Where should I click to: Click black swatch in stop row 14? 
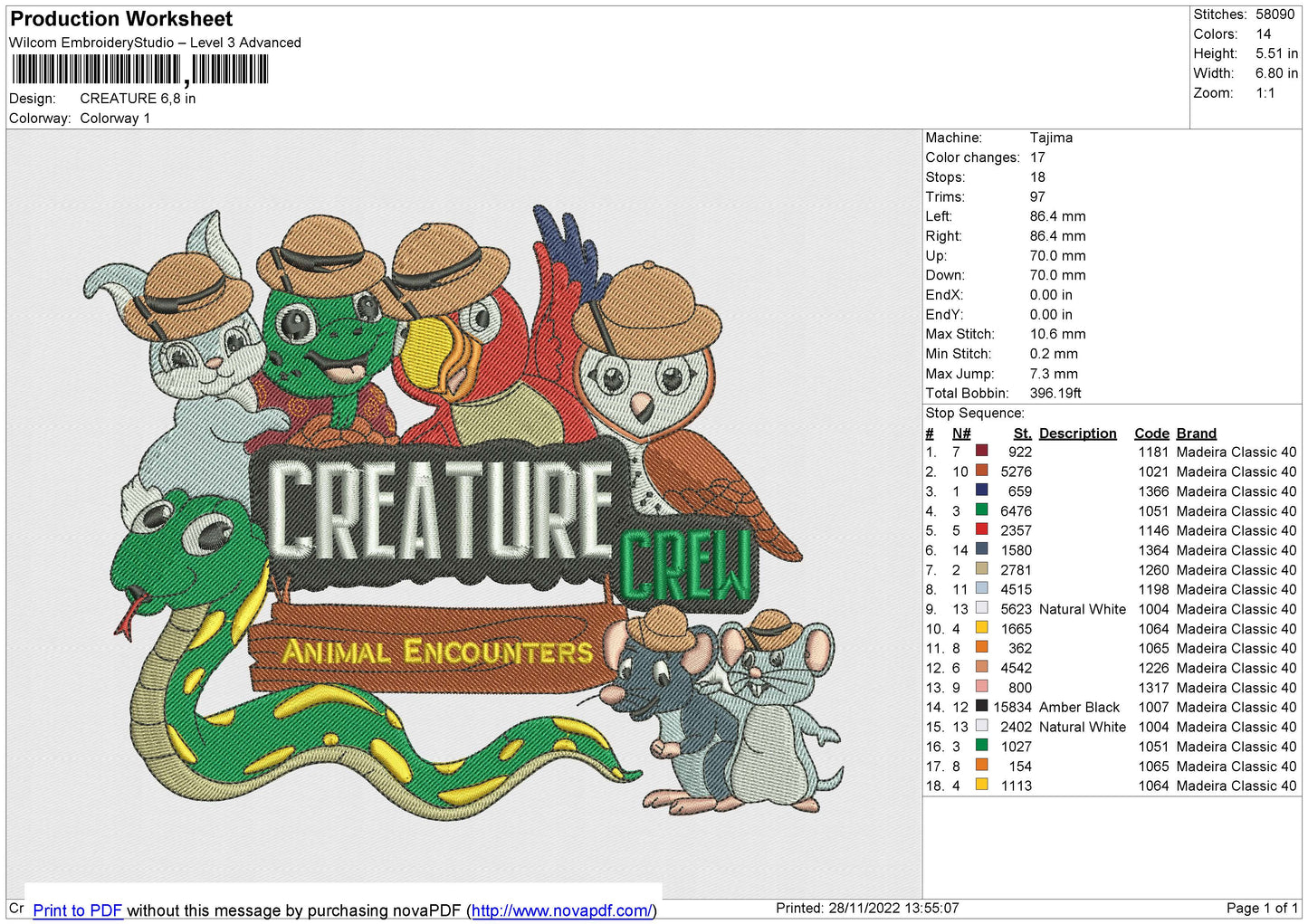pyautogui.click(x=981, y=706)
